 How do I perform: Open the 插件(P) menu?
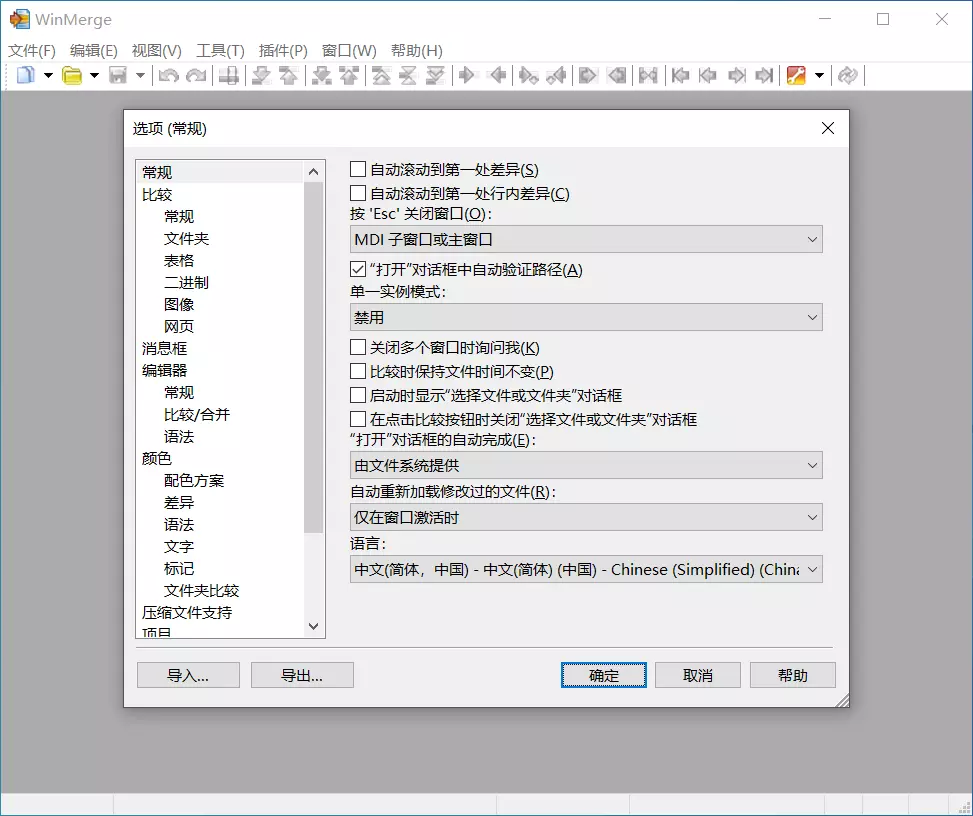pos(283,51)
